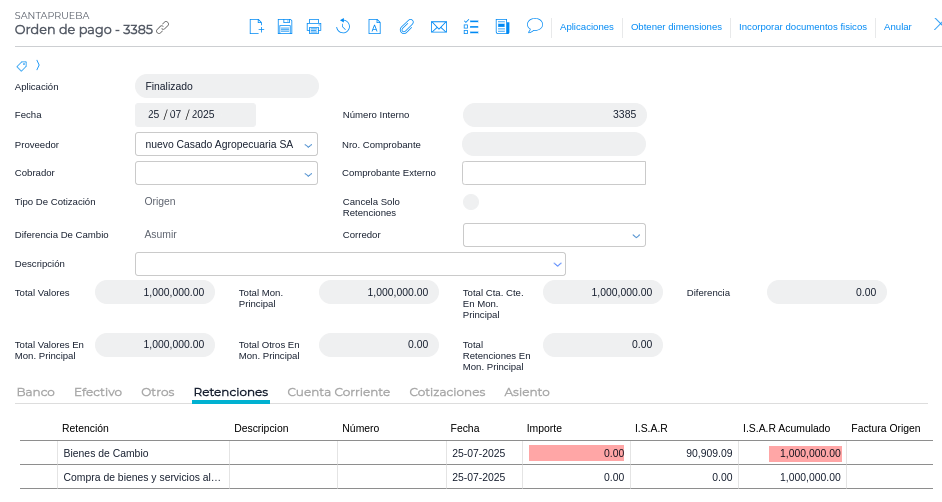The height and width of the screenshot is (502, 942).
Task: Toggle Cancela Solo Retenciones switch
Action: click(471, 202)
